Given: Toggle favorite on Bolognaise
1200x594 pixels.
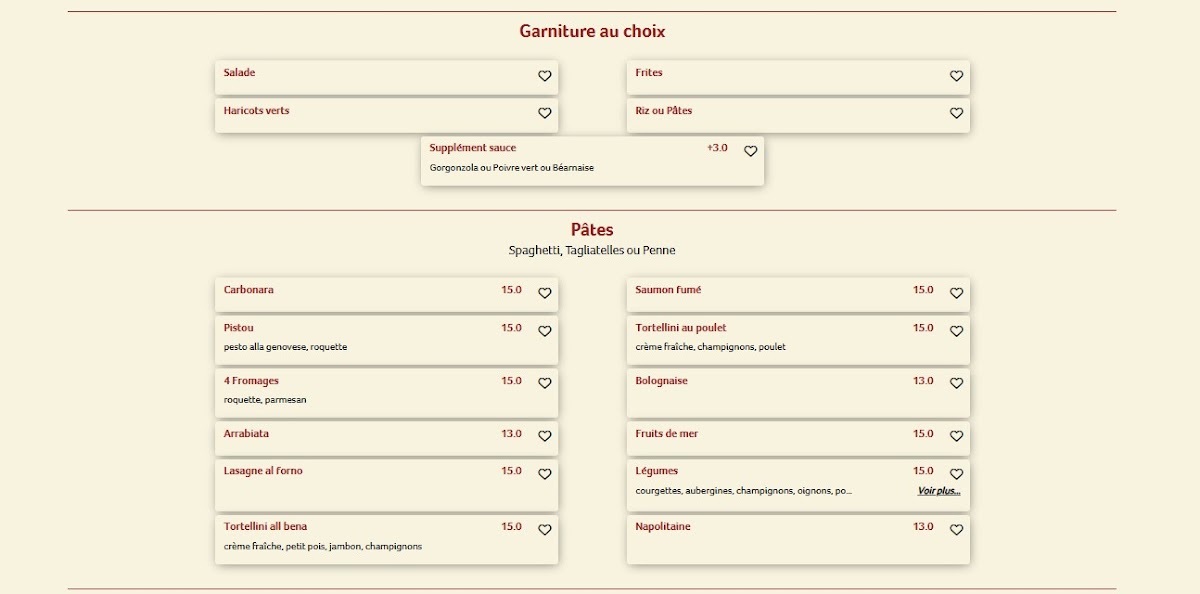Looking at the screenshot, I should coord(956,383).
